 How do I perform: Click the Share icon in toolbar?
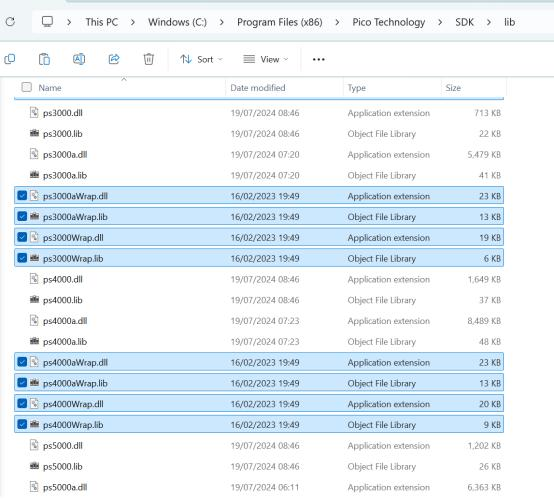(114, 59)
